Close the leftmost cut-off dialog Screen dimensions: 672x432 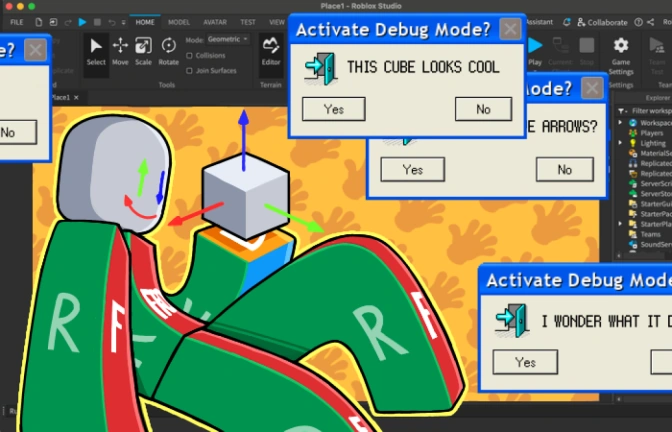35,50
